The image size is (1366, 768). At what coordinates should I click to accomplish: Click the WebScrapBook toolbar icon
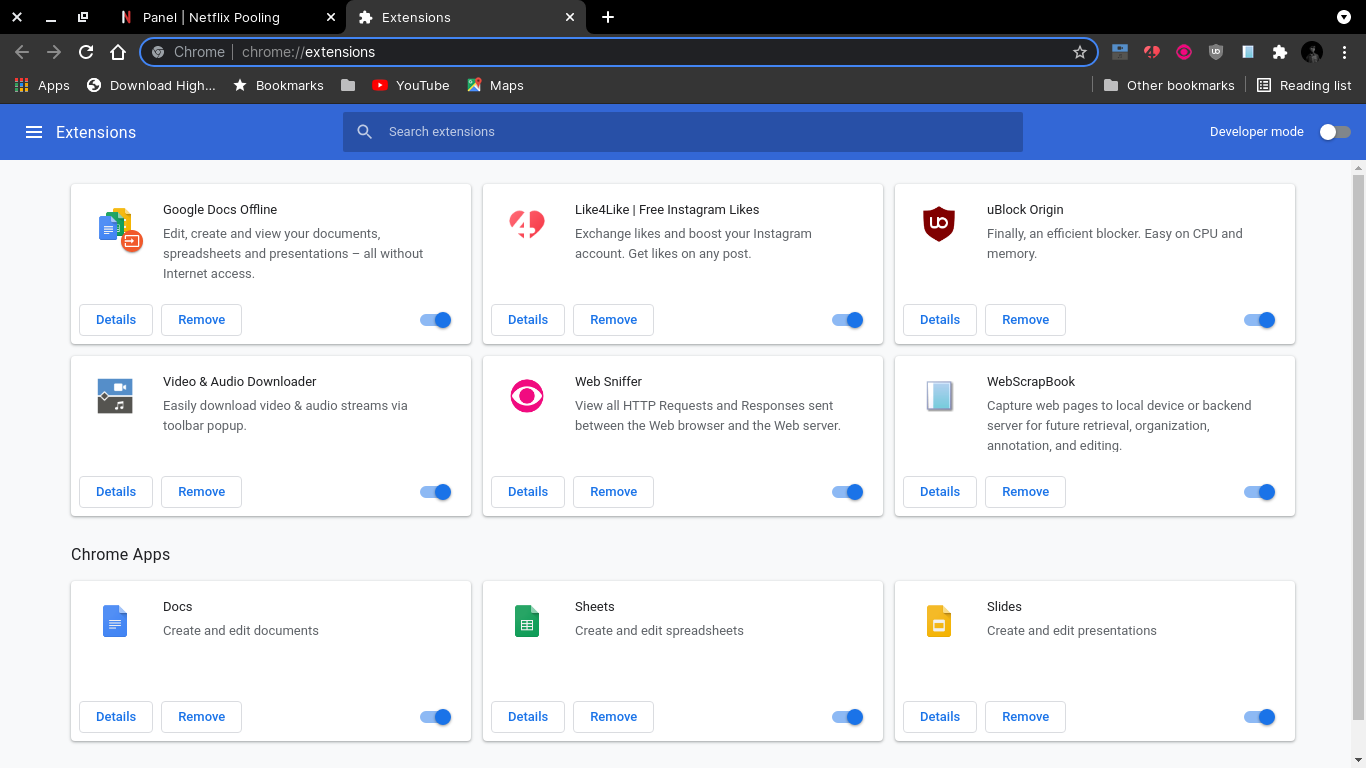click(1247, 52)
